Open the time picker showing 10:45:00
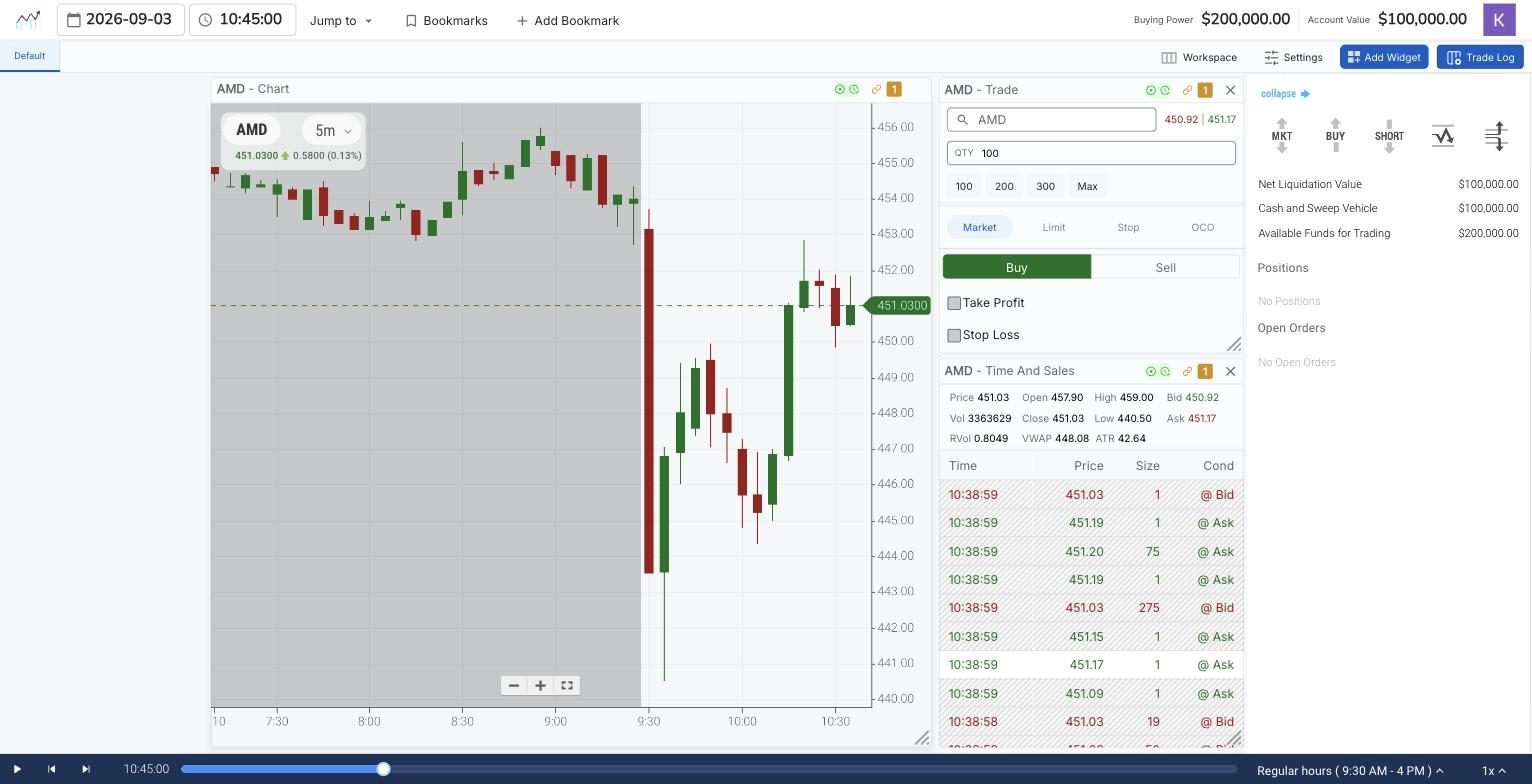The image size is (1532, 784). point(241,20)
